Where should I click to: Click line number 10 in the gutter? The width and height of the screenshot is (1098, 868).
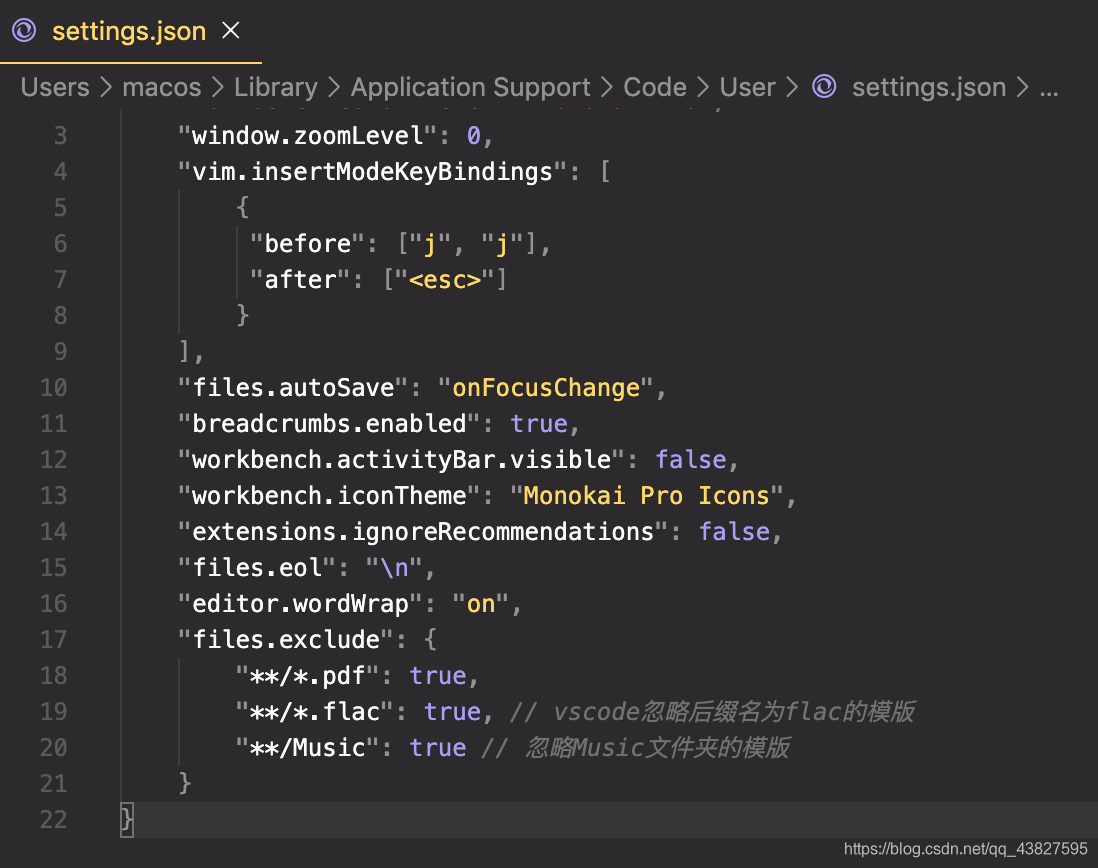54,387
